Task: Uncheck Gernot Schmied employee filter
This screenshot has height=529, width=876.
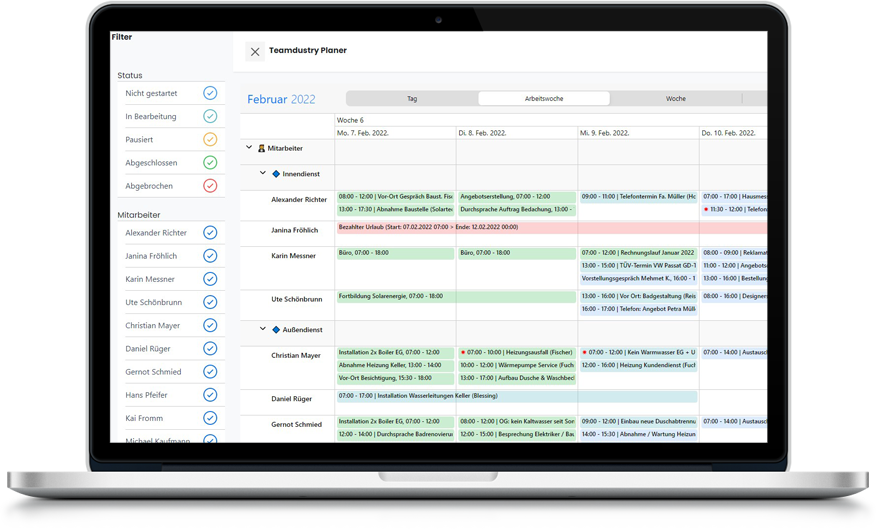Action: [x=210, y=371]
